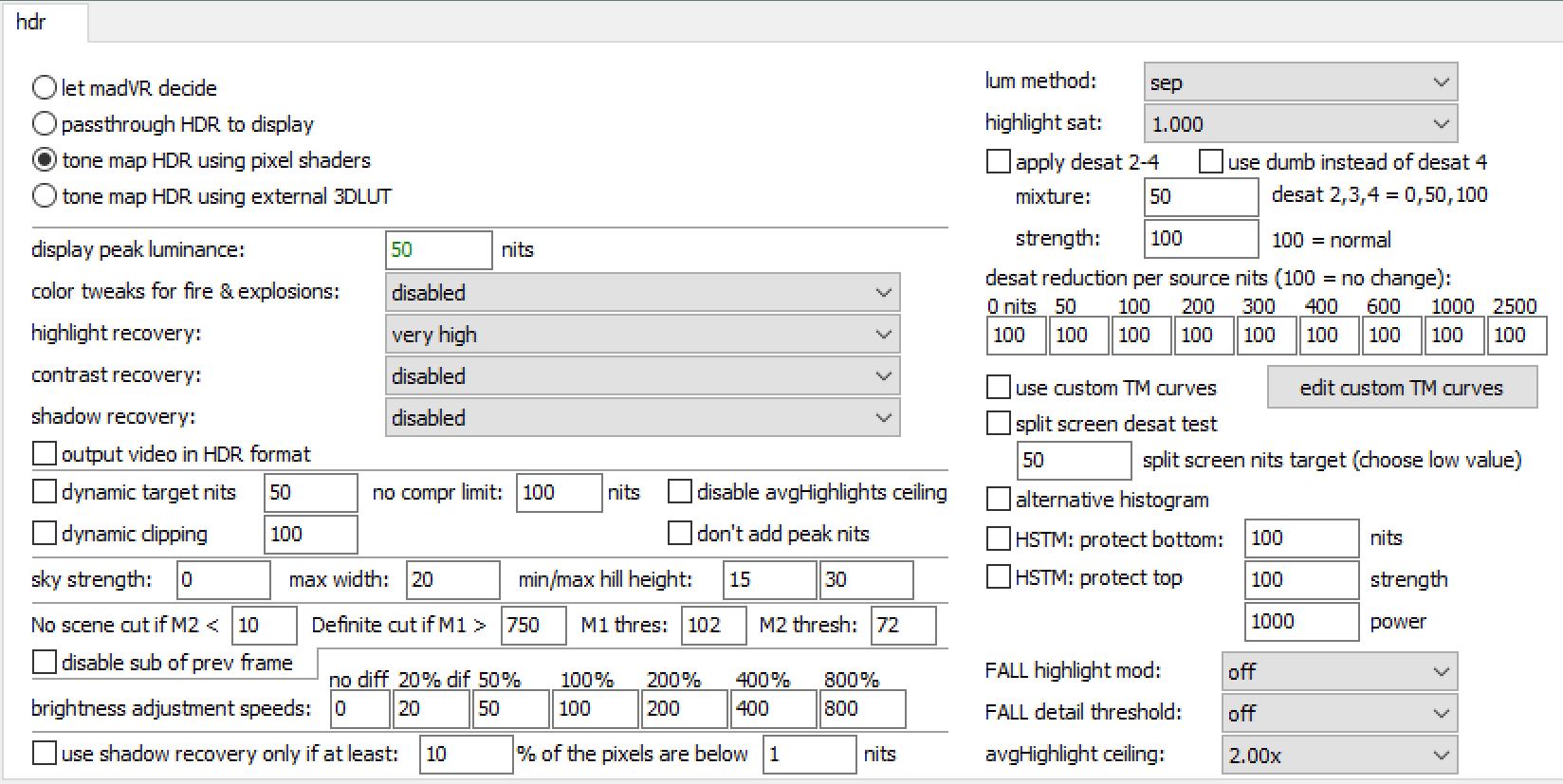Choose 'passthrough HDR to display' option
Image resolution: width=1563 pixels, height=784 pixels.
point(45,124)
